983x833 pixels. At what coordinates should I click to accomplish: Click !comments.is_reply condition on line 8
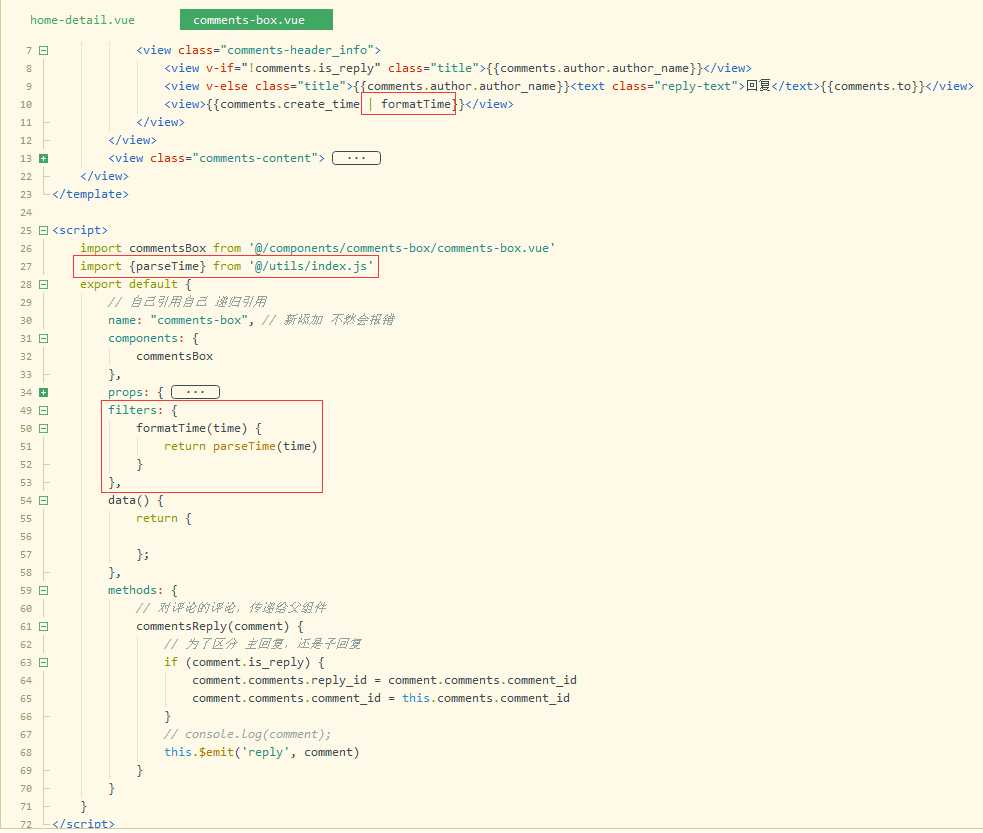(314, 68)
